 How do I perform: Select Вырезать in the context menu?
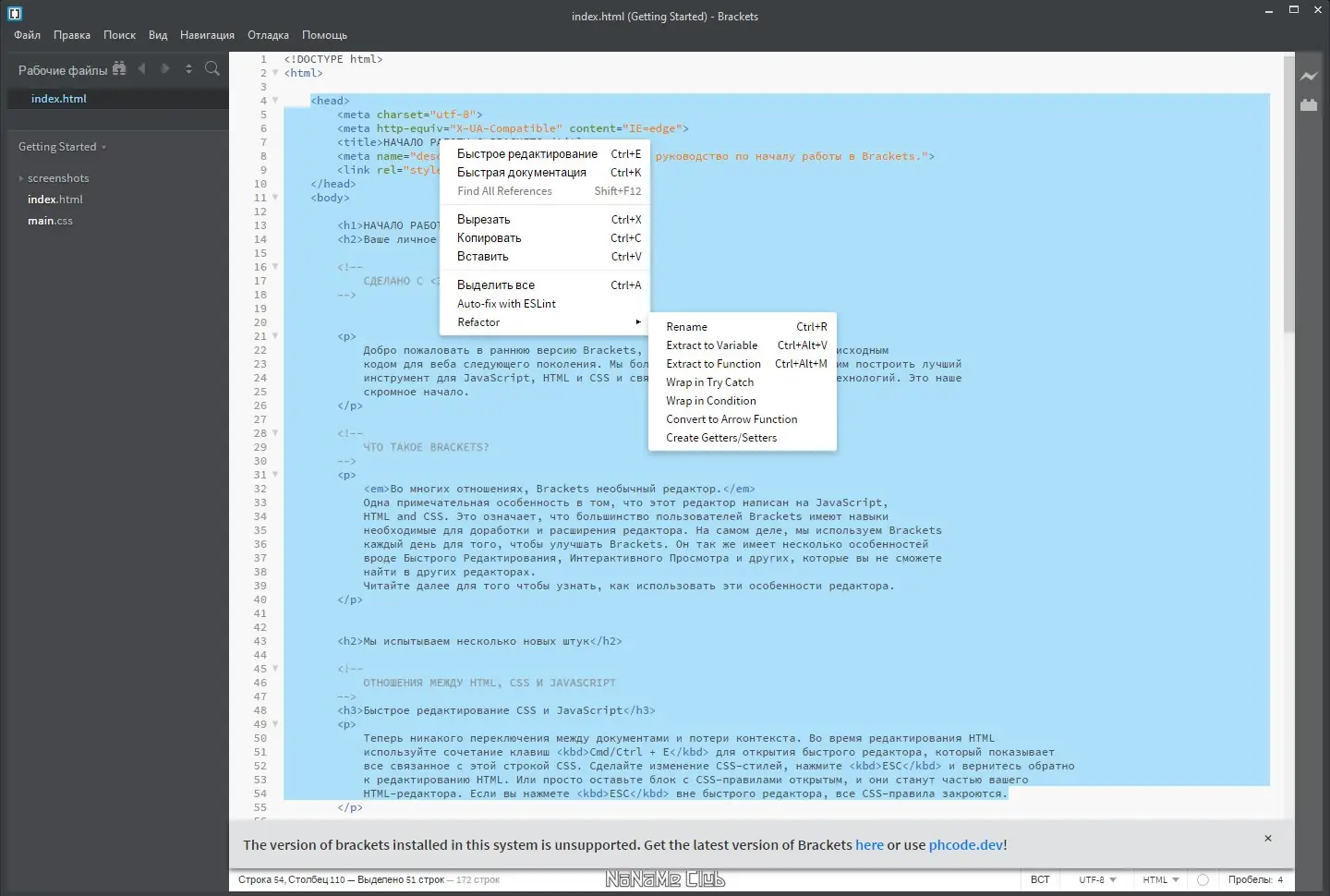pyautogui.click(x=545, y=220)
